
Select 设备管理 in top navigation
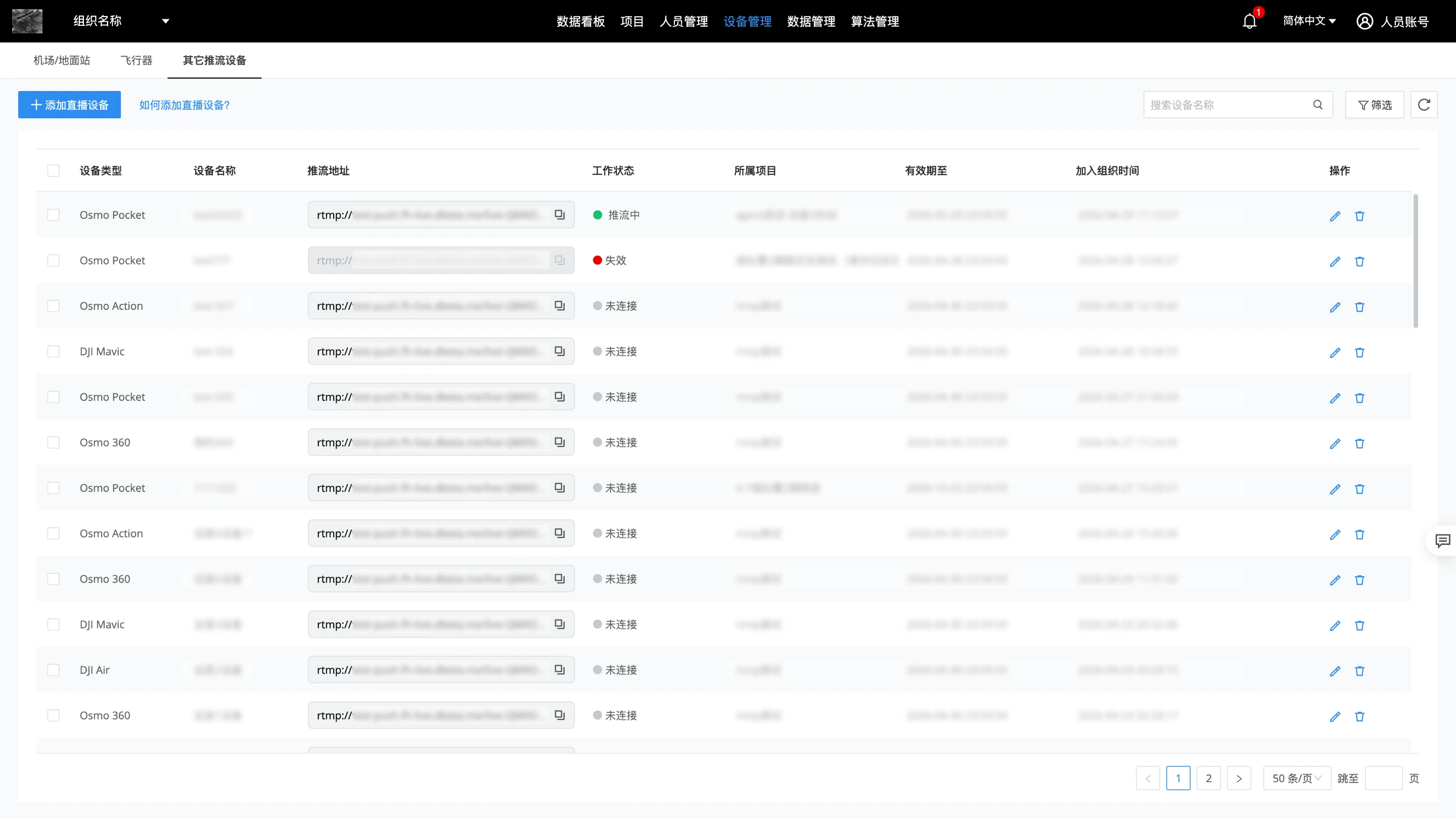click(747, 21)
